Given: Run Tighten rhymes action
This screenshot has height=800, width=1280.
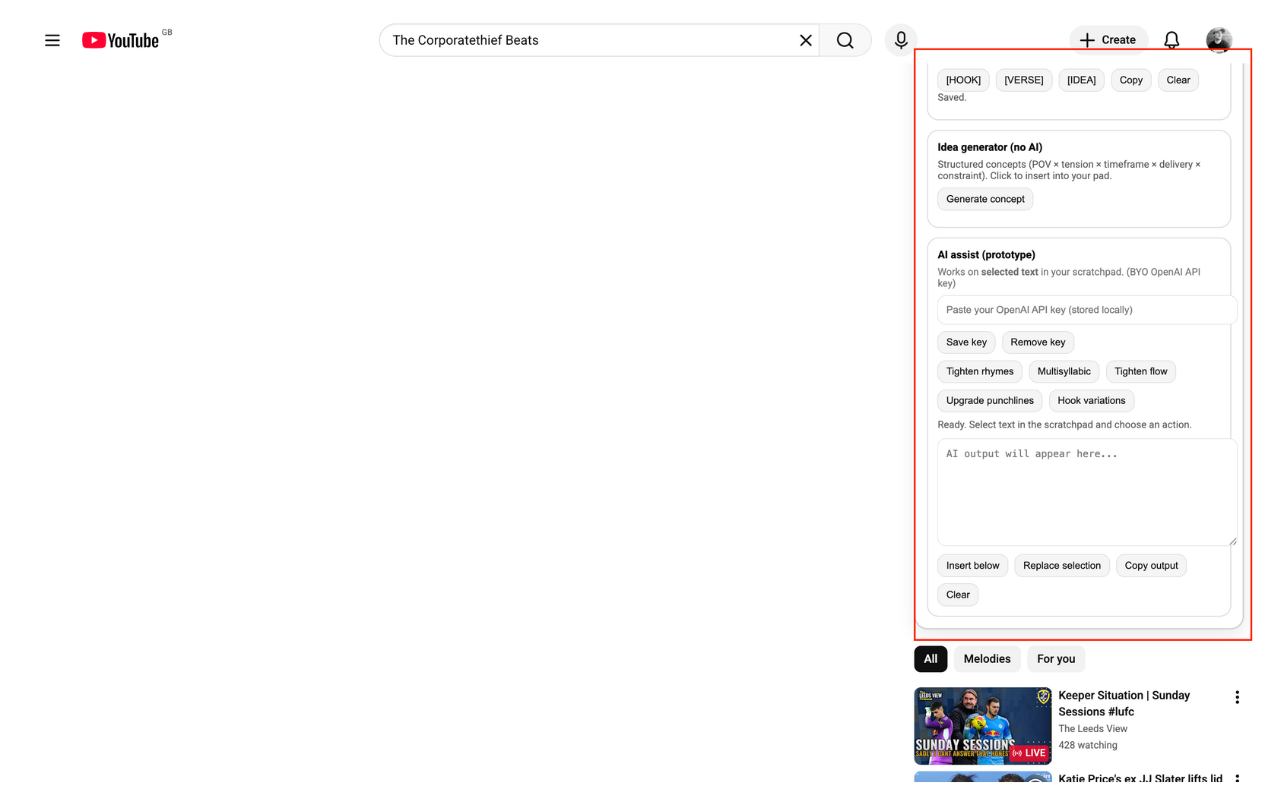Looking at the screenshot, I should click(980, 371).
